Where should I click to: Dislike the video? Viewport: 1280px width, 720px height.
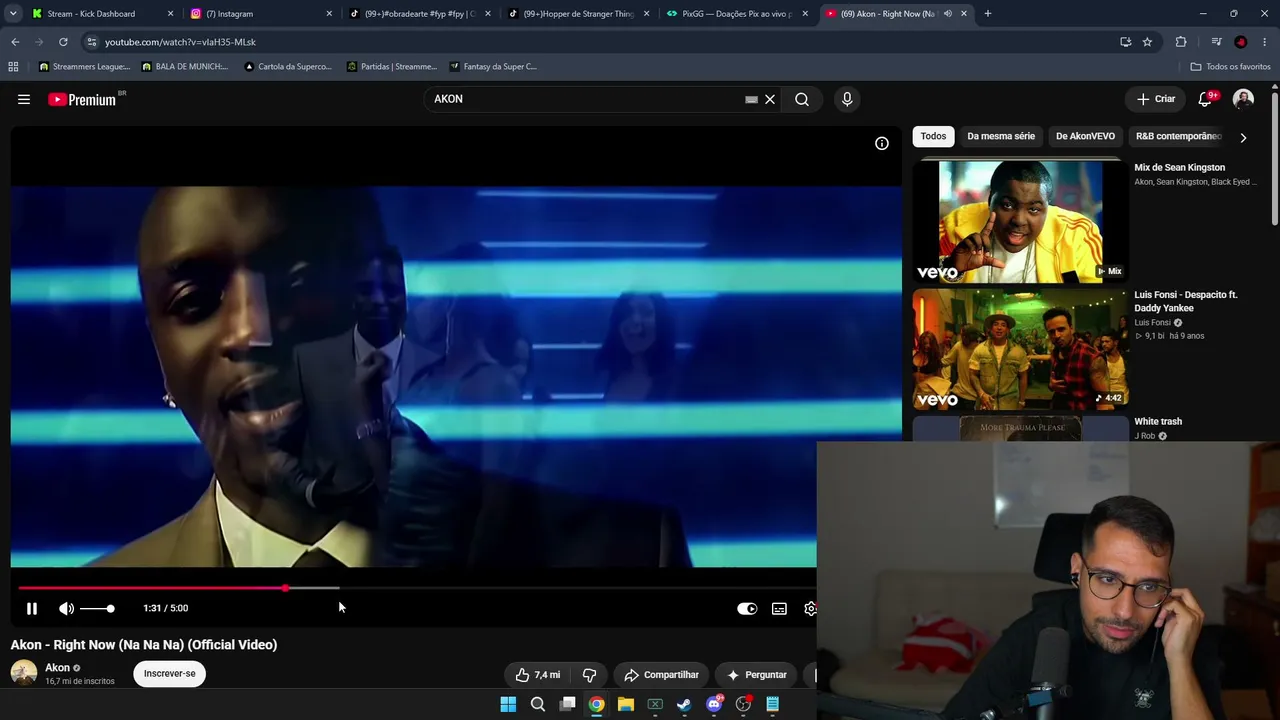(x=590, y=675)
